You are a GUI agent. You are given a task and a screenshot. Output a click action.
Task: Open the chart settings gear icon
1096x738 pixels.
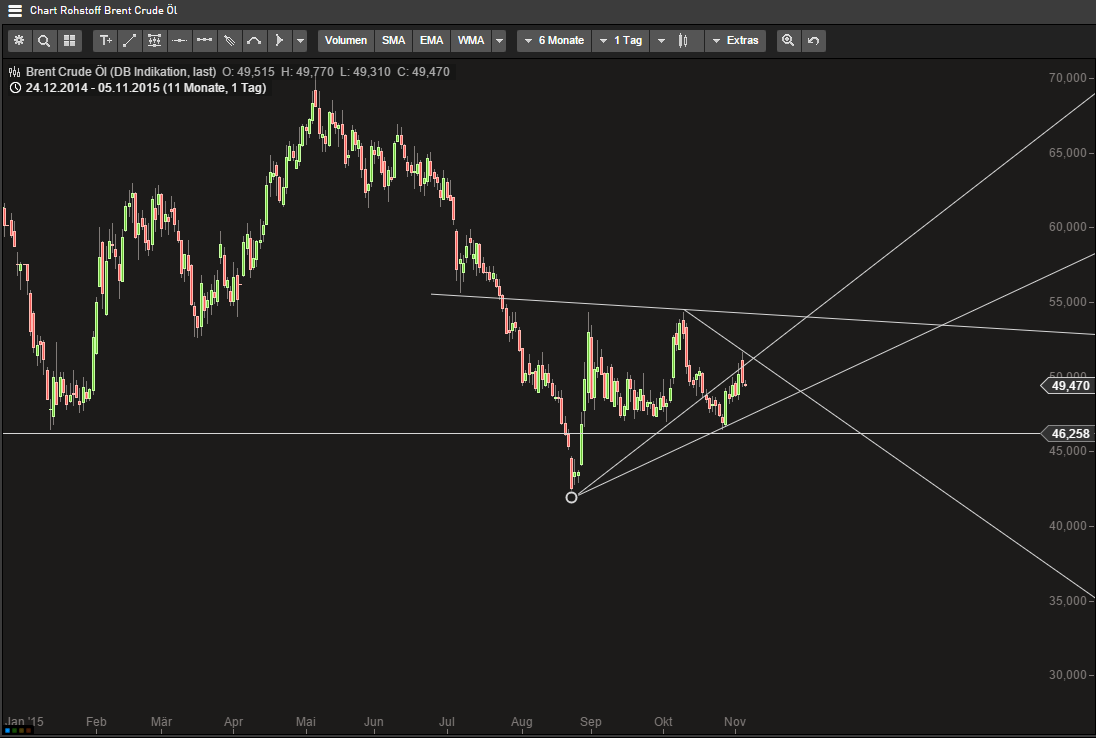click(19, 40)
